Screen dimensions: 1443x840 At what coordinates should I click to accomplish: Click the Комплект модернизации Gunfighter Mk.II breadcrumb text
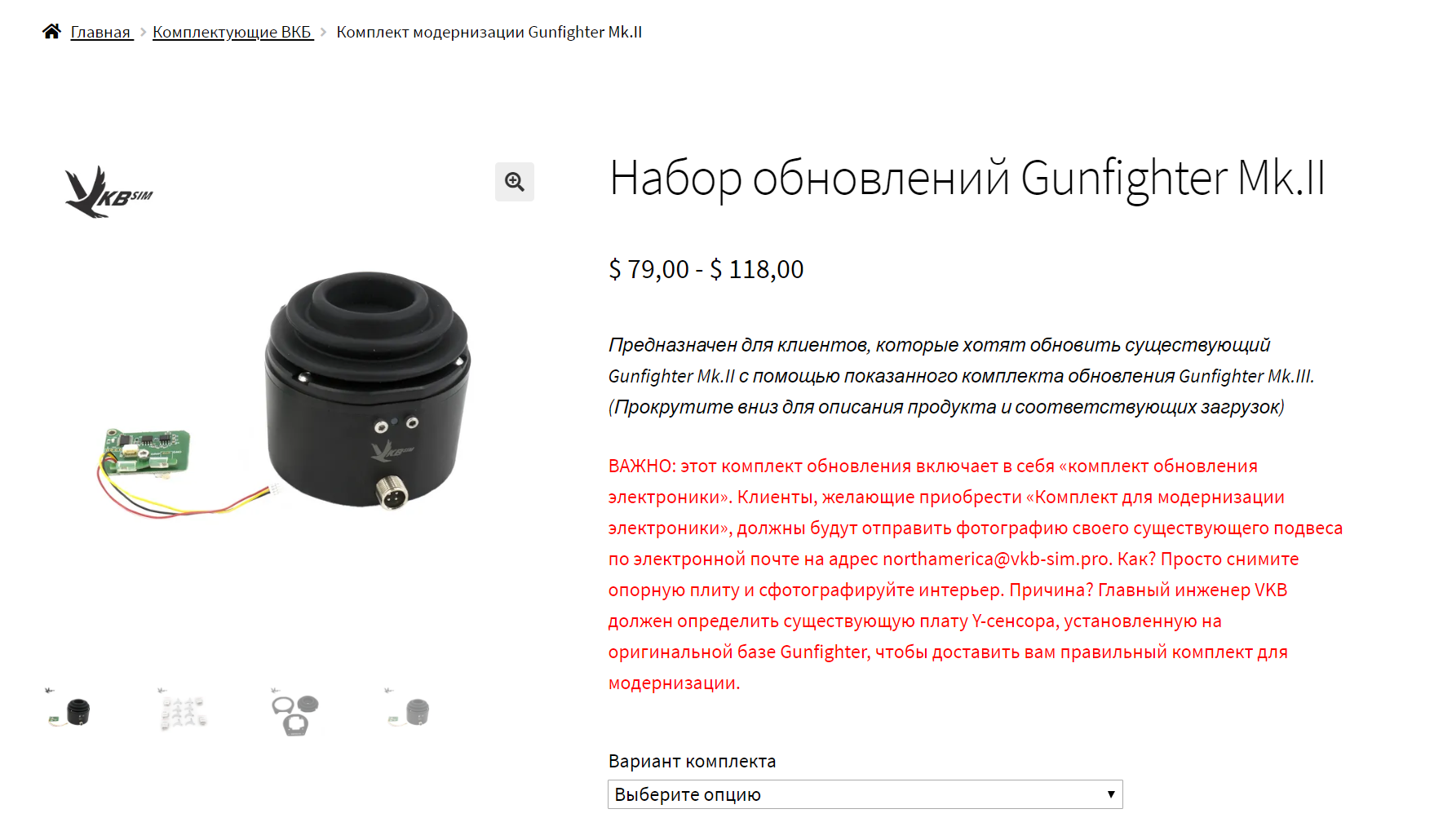coord(489,32)
